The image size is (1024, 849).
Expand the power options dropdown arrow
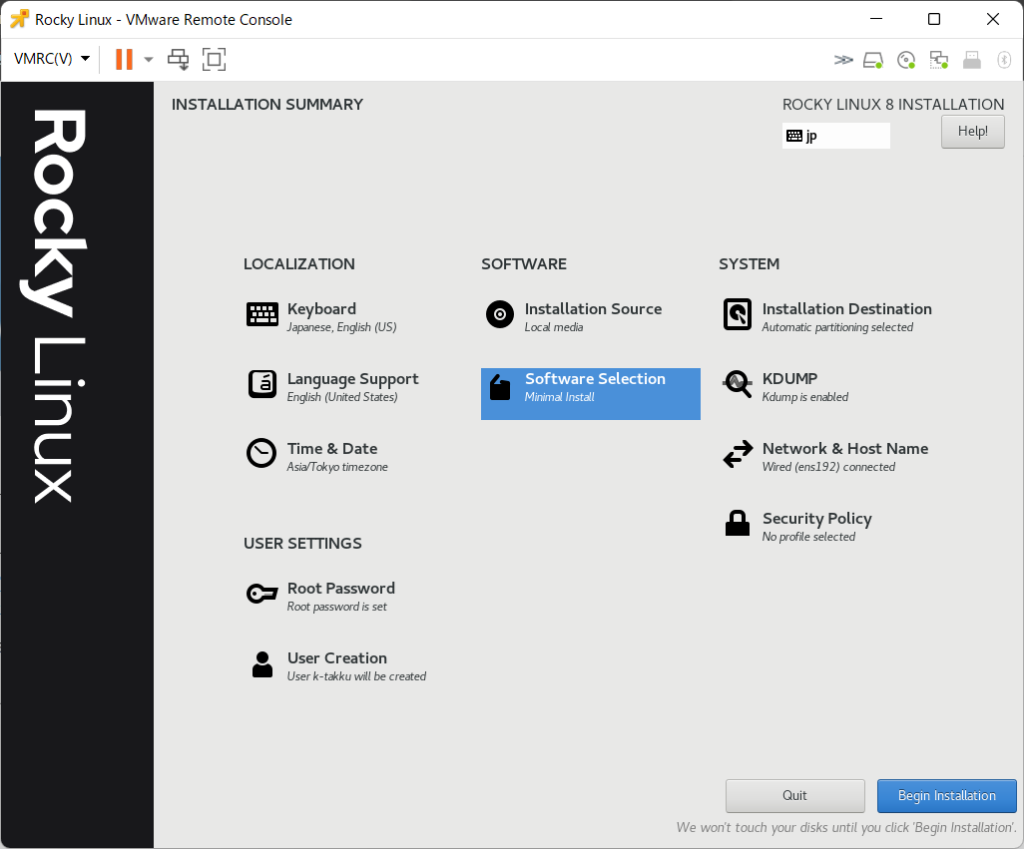[149, 59]
